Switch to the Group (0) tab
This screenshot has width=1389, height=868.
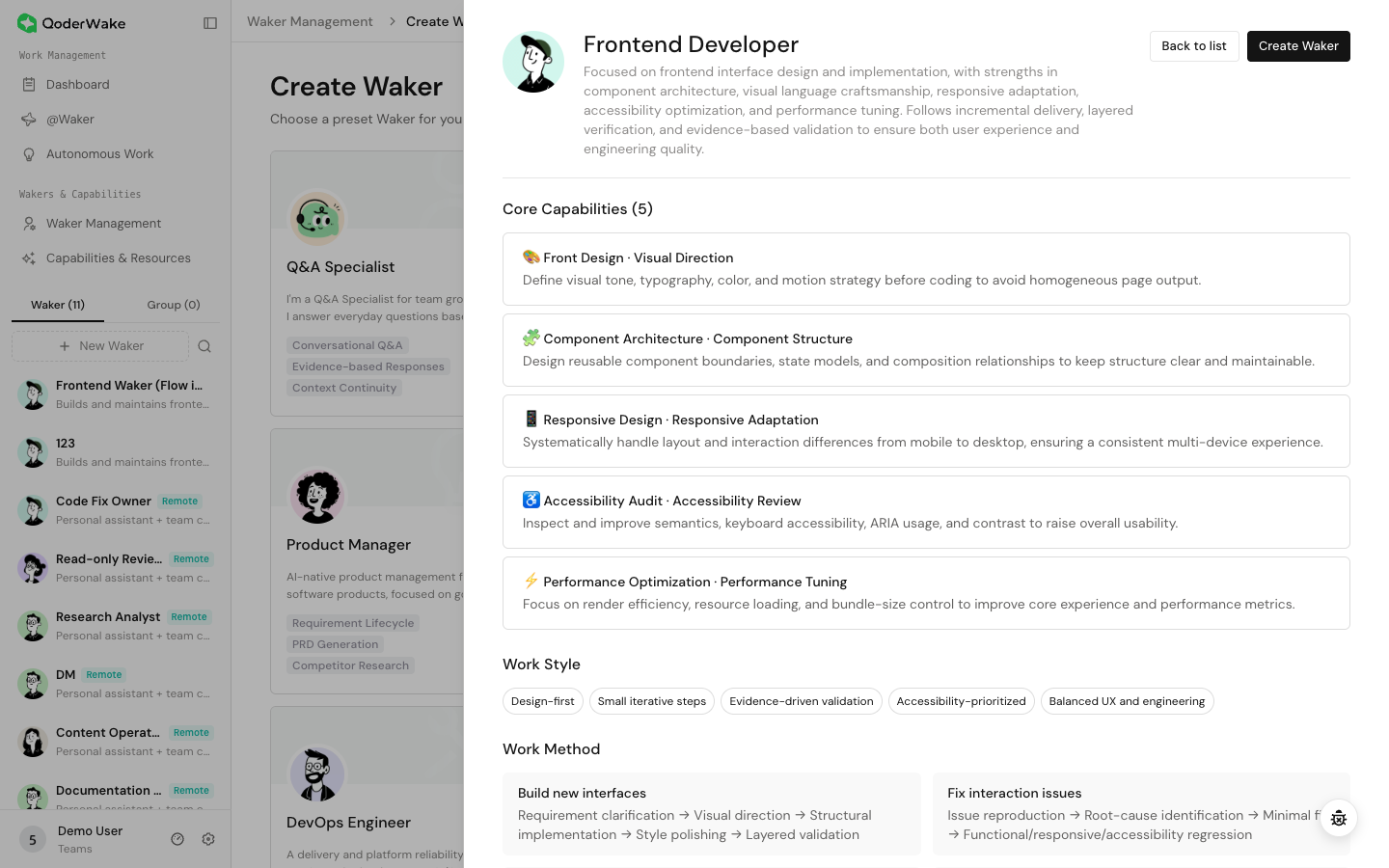[174, 305]
